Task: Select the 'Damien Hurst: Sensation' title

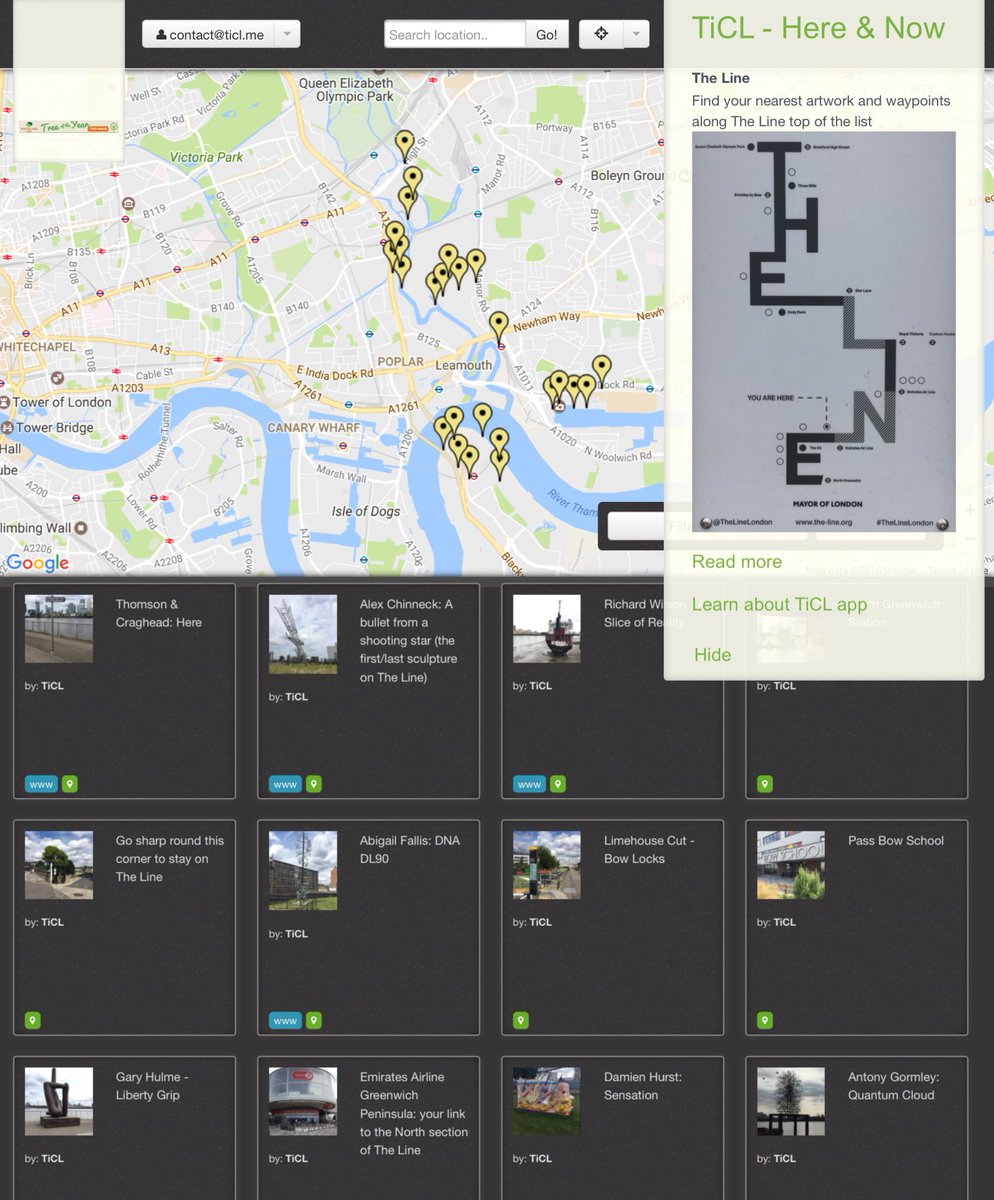Action: pos(643,1086)
